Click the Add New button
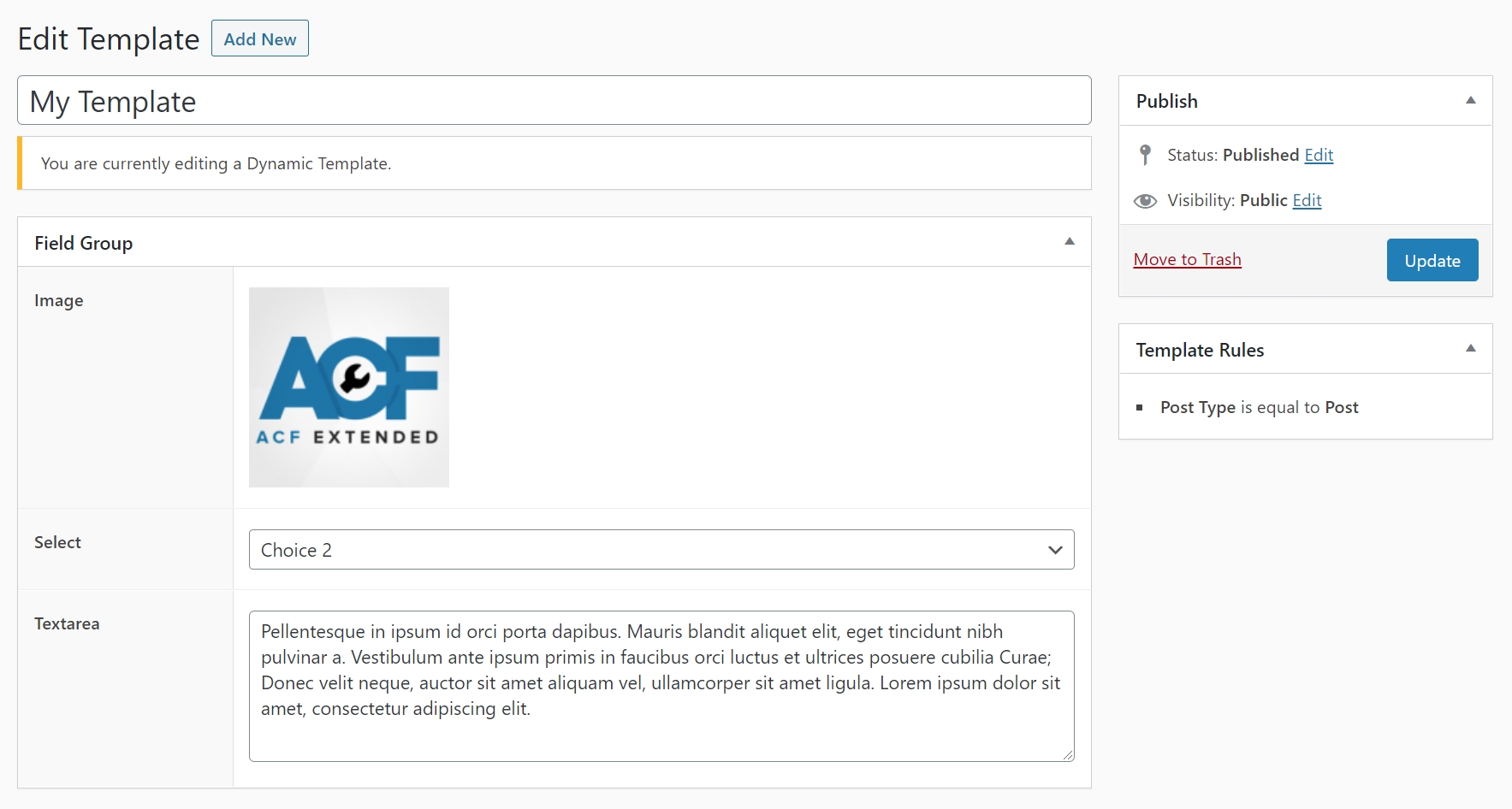Image resolution: width=1512 pixels, height=809 pixels. pos(260,38)
